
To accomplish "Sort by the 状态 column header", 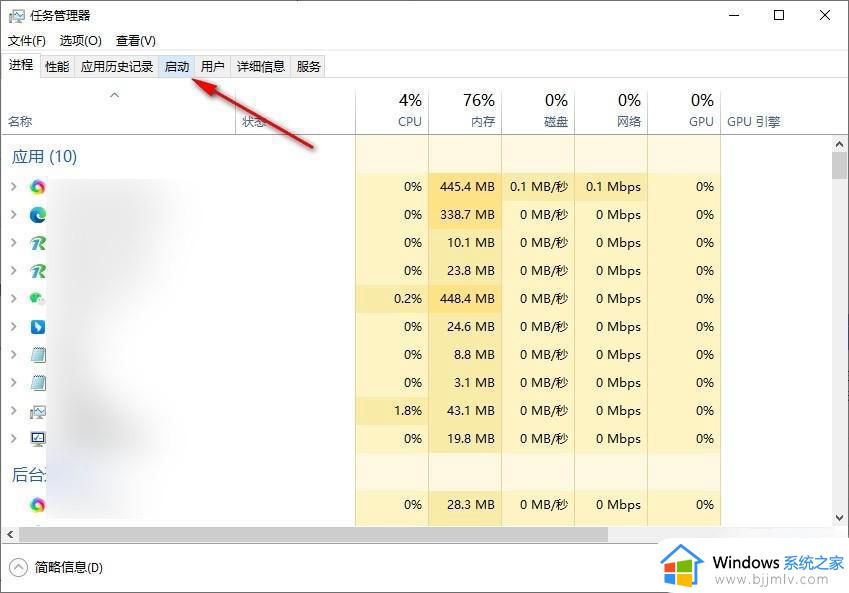I will [x=296, y=112].
